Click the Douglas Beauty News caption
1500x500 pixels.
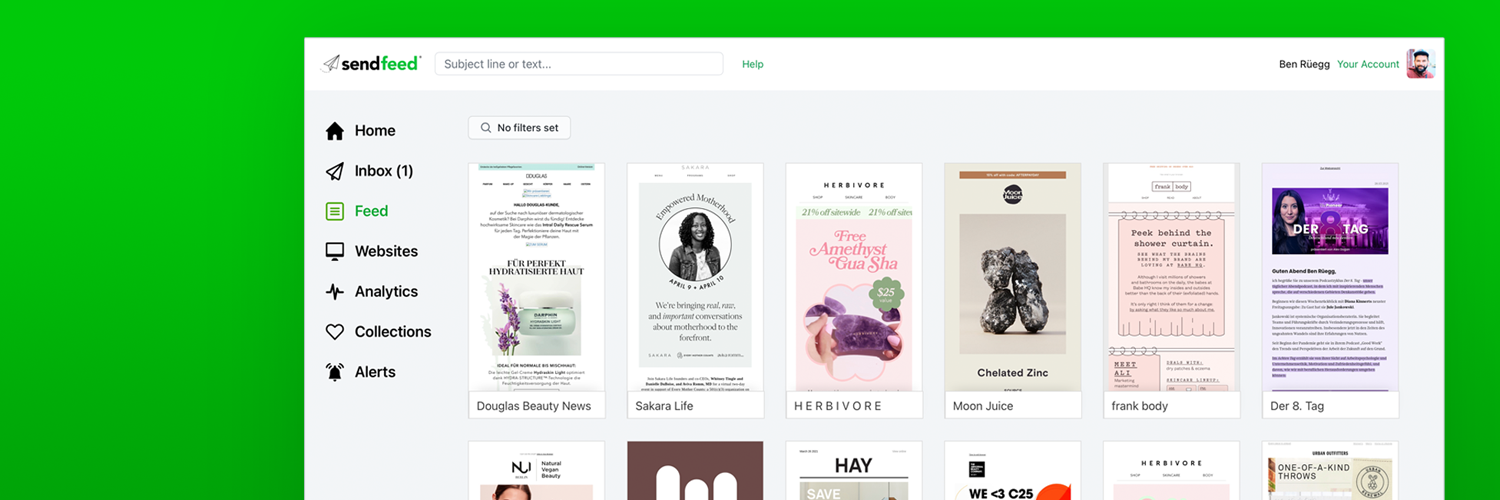534,406
